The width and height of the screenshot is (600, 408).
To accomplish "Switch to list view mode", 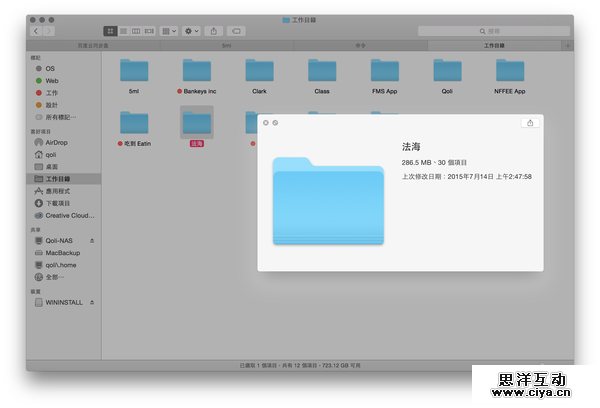I will click(123, 31).
